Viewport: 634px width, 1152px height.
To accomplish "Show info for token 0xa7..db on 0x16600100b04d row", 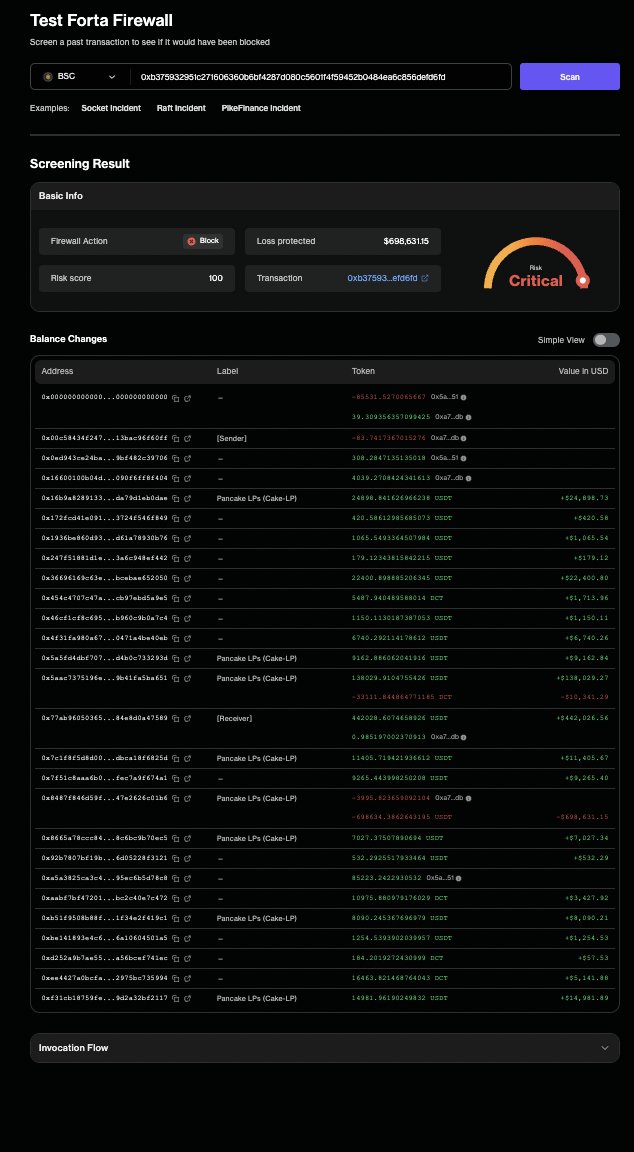I will pos(467,478).
